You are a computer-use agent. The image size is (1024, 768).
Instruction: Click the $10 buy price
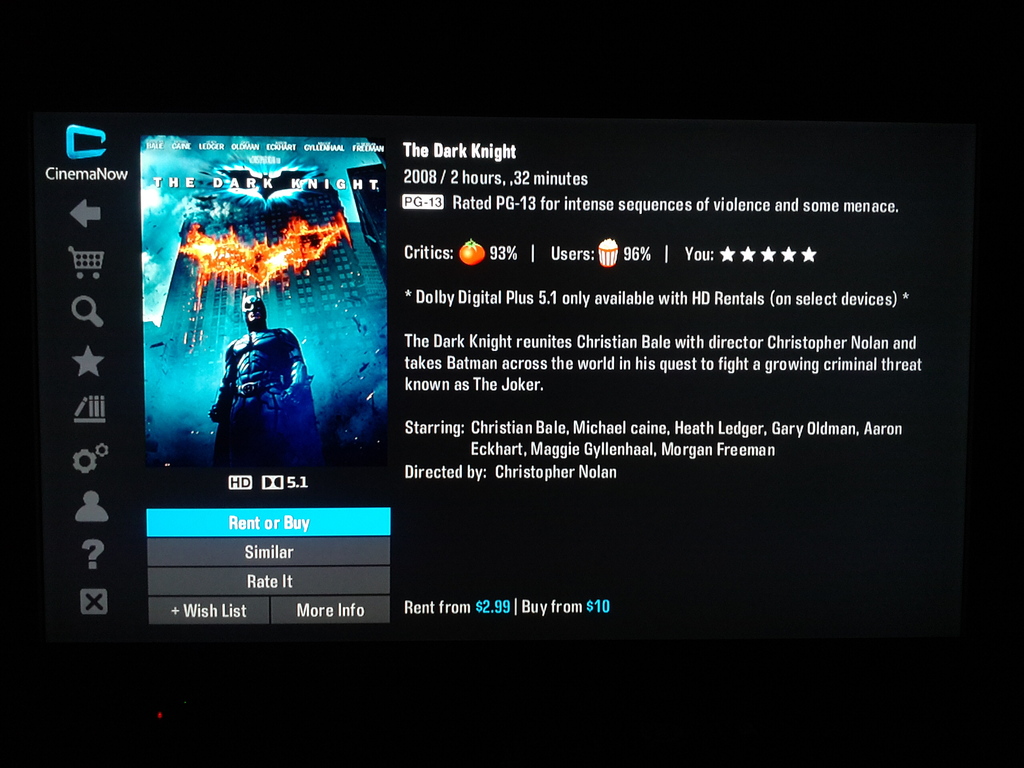[598, 607]
